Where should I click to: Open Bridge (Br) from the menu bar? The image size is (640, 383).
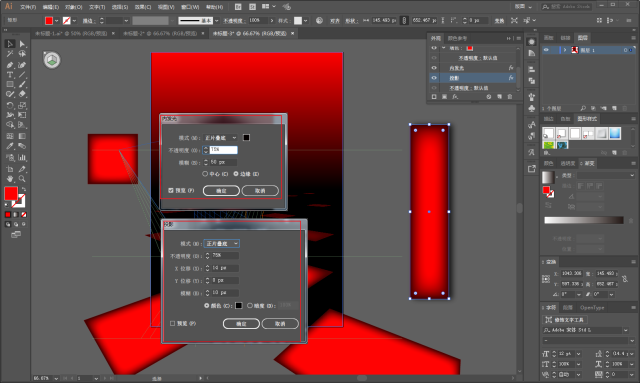coord(238,7)
